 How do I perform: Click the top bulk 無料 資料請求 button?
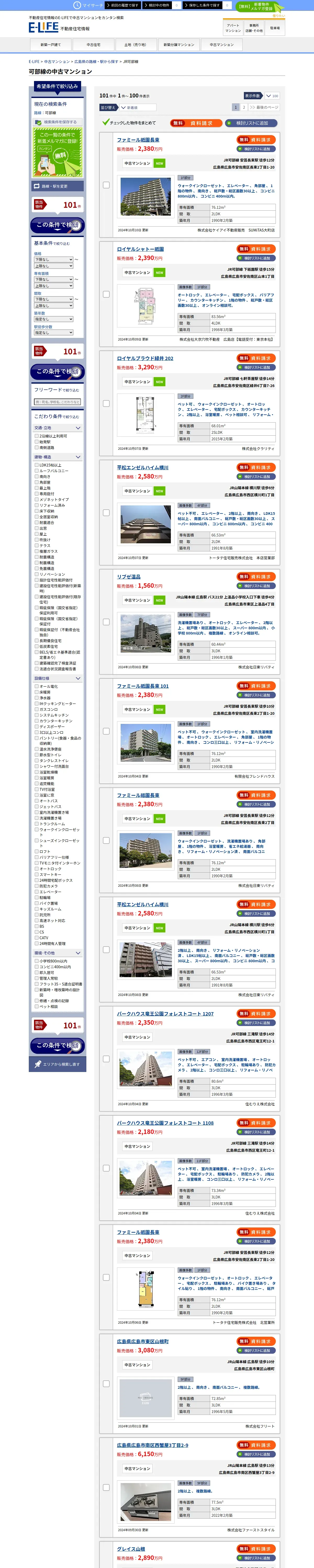coord(196,123)
